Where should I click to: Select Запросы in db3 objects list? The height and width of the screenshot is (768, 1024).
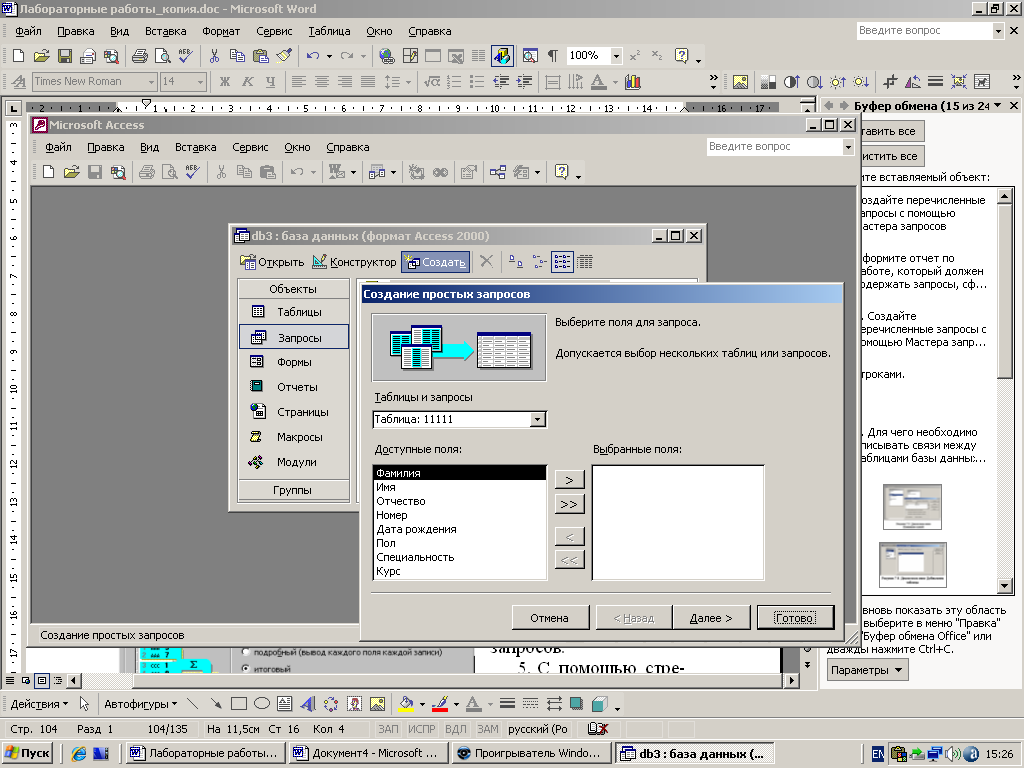[294, 338]
